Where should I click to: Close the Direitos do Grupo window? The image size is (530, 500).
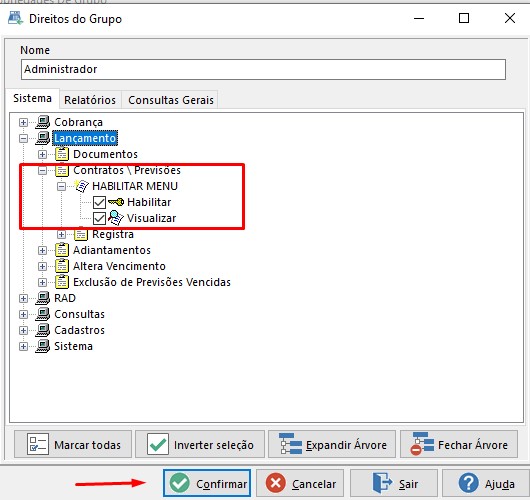510,18
